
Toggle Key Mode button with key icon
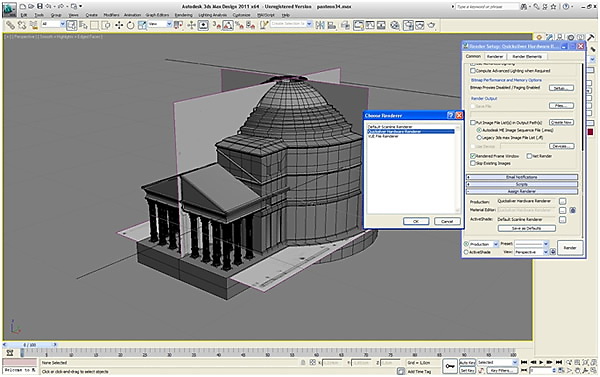[x=450, y=366]
